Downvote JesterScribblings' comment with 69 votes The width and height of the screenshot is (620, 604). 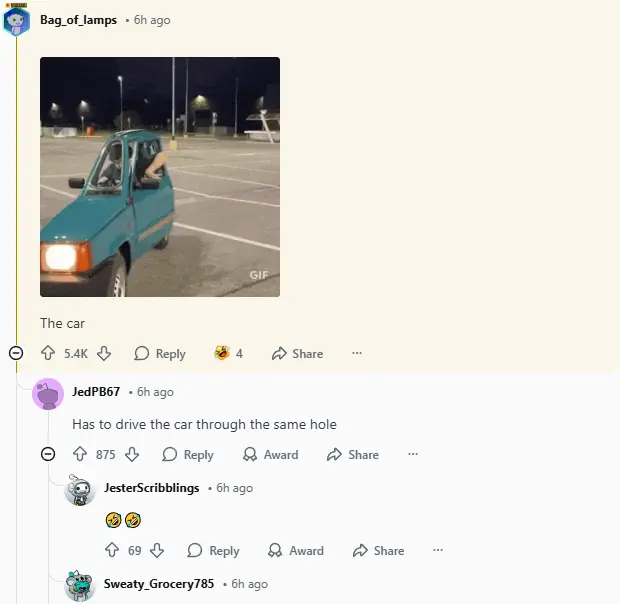point(157,550)
